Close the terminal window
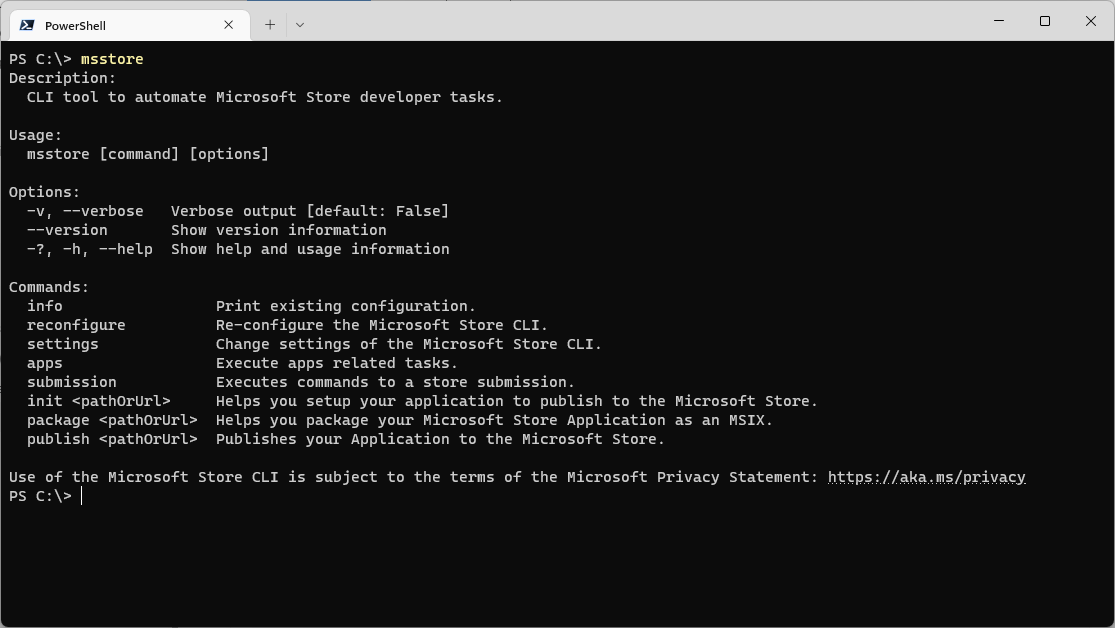The width and height of the screenshot is (1115, 628). click(x=1091, y=21)
